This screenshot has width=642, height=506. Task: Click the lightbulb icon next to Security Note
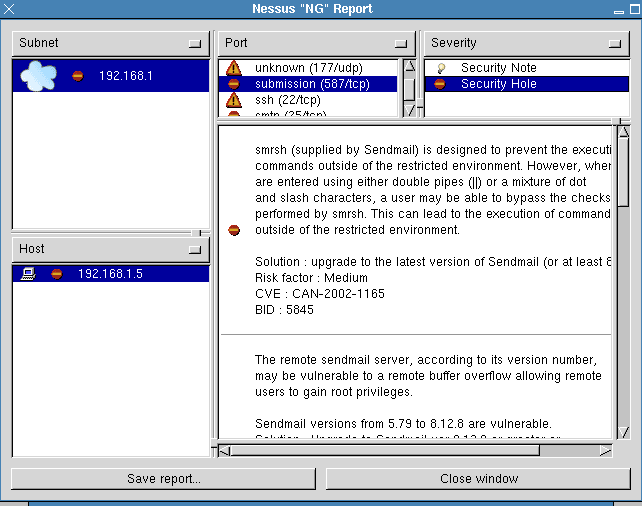pyautogui.click(x=441, y=68)
